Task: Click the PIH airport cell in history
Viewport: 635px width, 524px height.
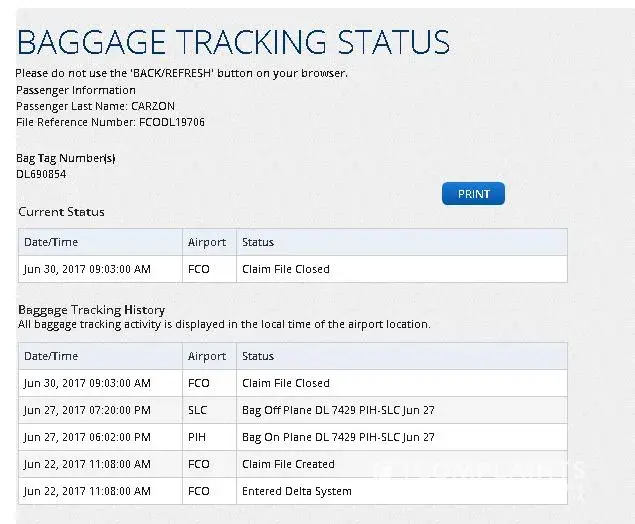Action: click(x=198, y=437)
